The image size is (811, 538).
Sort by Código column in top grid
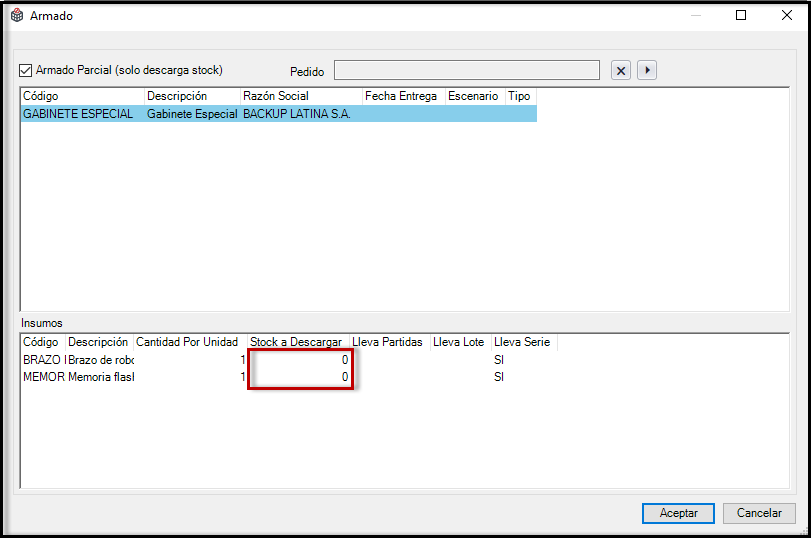pyautogui.click(x=82, y=96)
